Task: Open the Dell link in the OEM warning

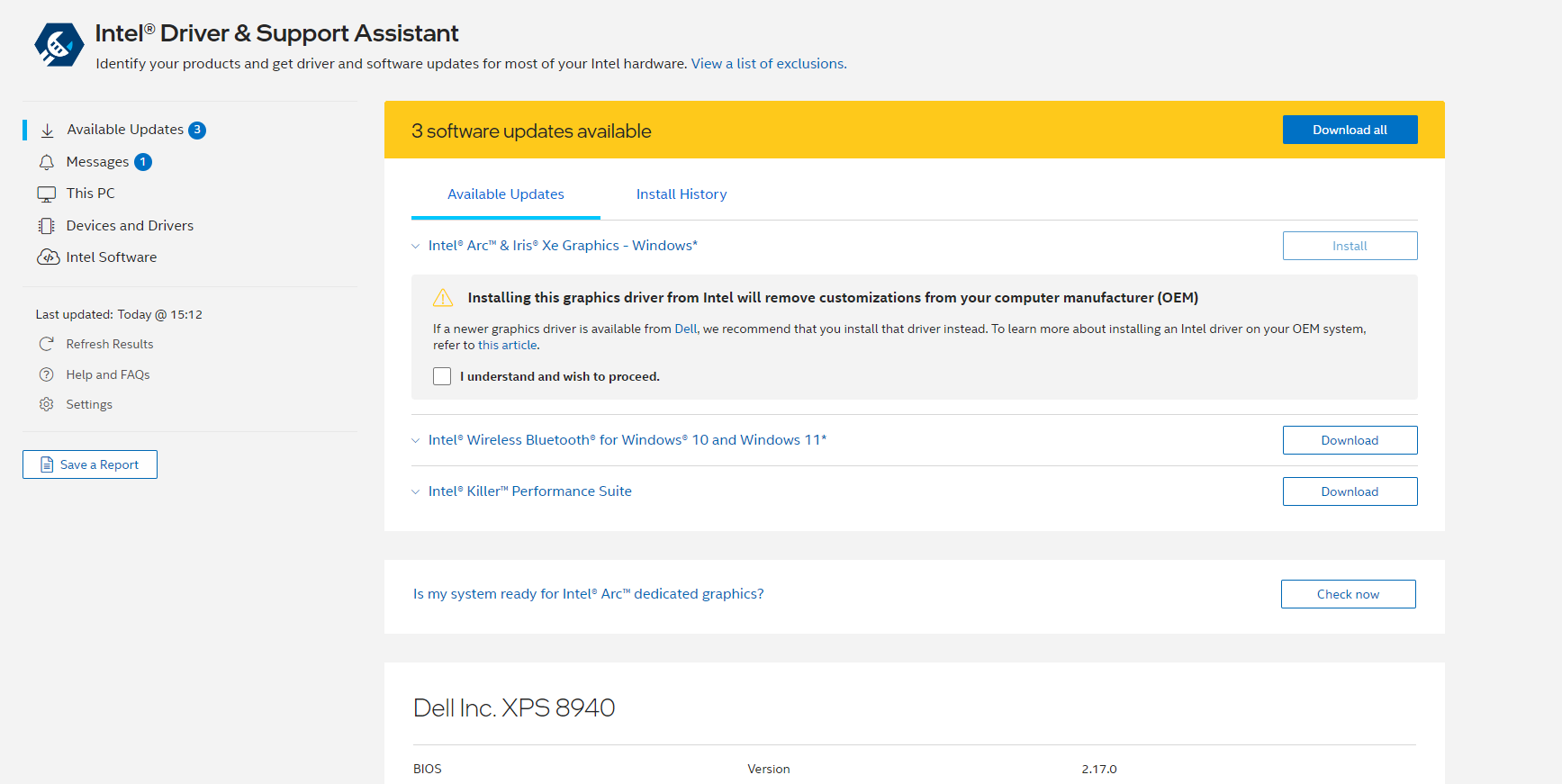Action: tap(685, 329)
